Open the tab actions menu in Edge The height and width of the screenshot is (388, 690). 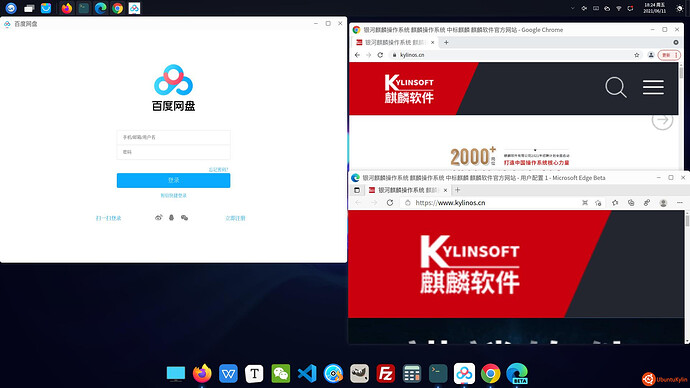coord(357,190)
